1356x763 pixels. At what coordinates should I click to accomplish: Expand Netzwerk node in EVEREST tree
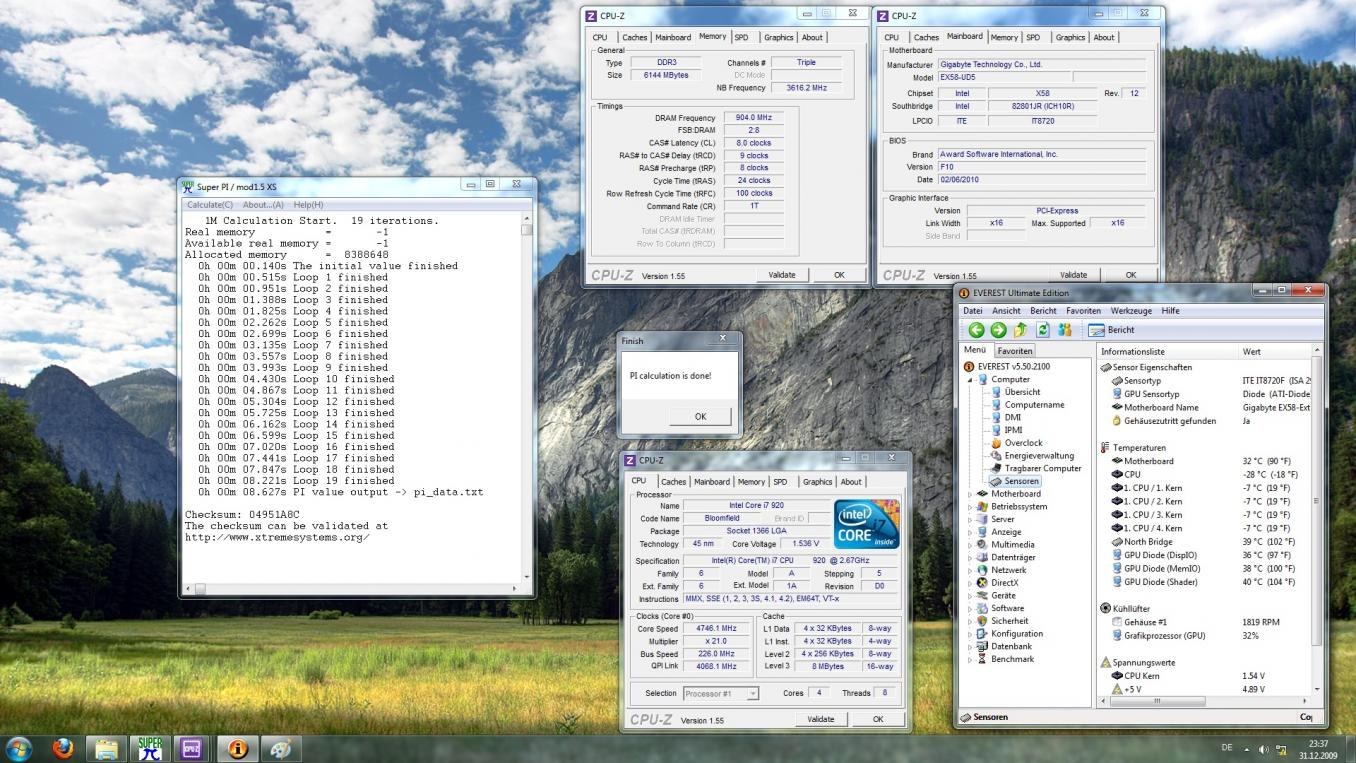point(969,570)
